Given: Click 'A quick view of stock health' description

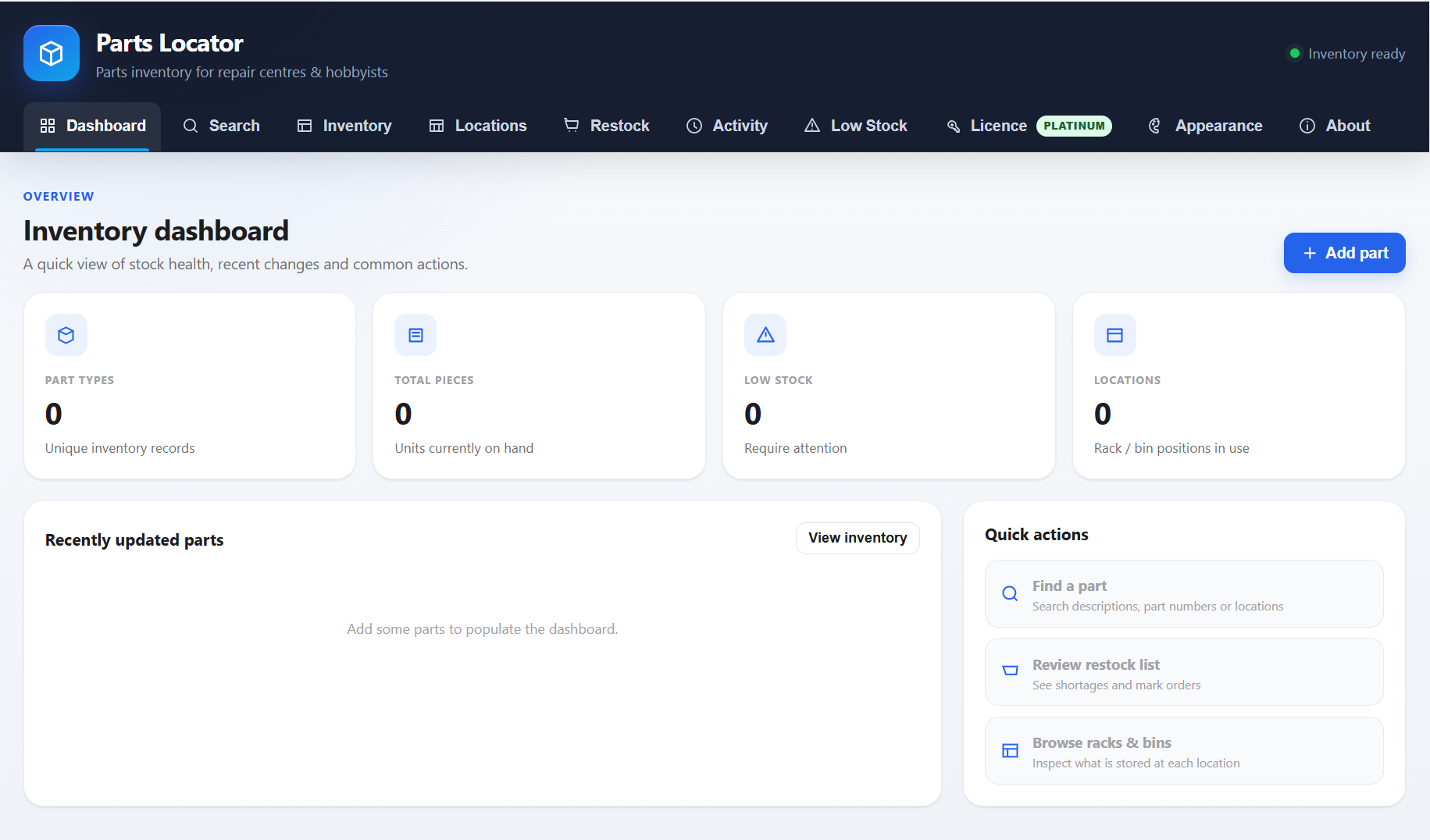Looking at the screenshot, I should pos(245,265).
